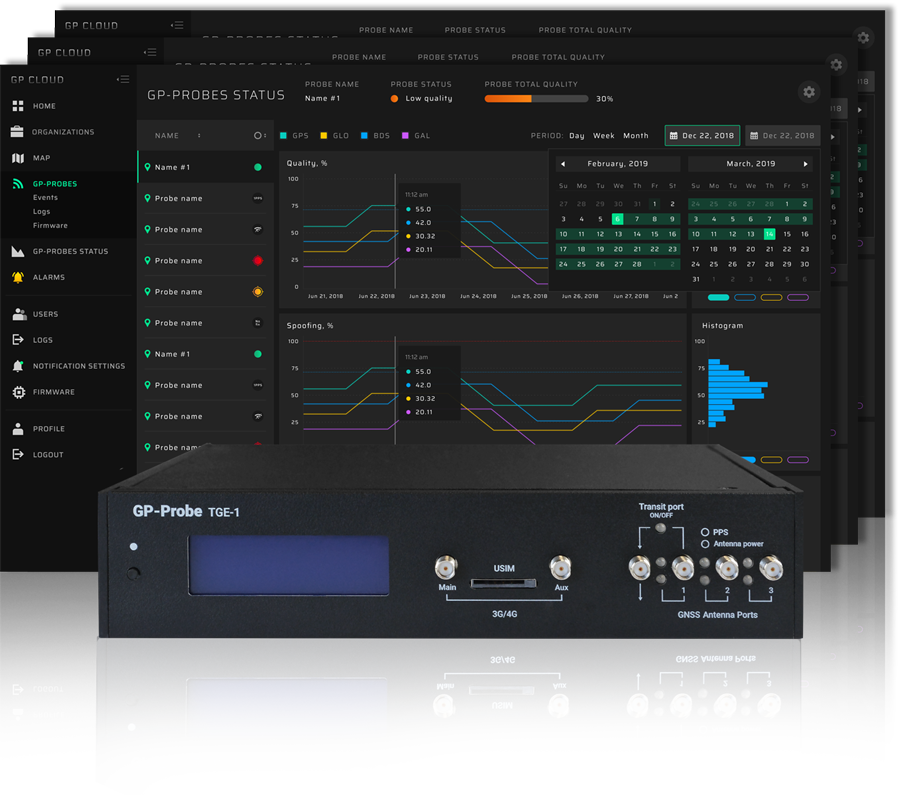Click the "GP-PROBES STATUS" page heading

click(x=216, y=95)
